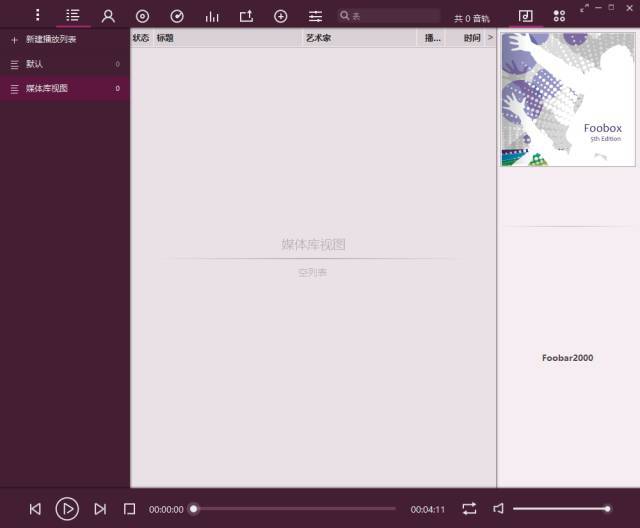Mute the volume speaker icon
This screenshot has height=528, width=640.
click(x=498, y=508)
